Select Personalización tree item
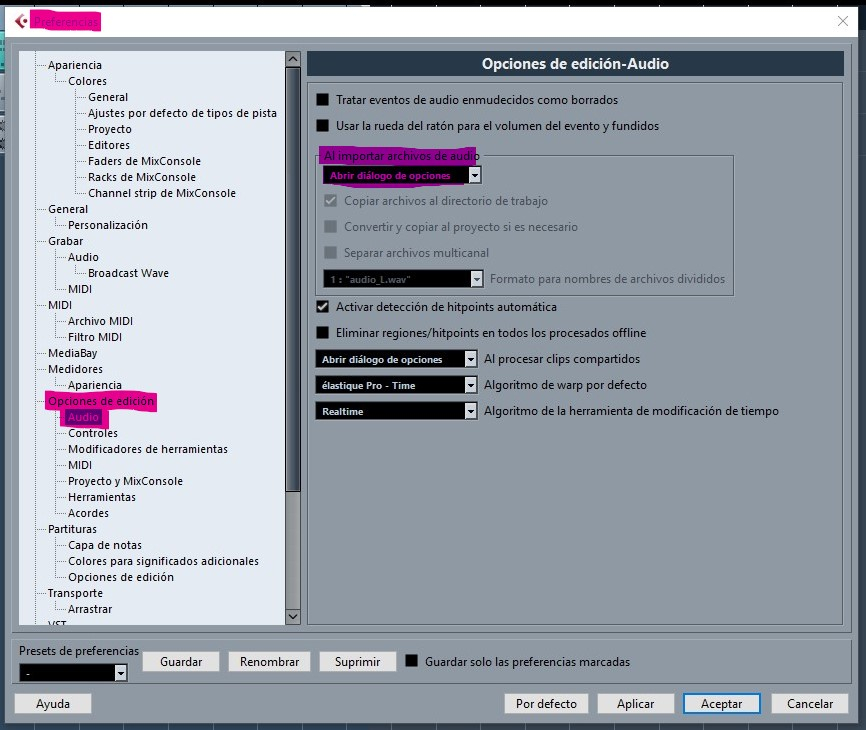Viewport: 866px width, 730px height. click(108, 225)
